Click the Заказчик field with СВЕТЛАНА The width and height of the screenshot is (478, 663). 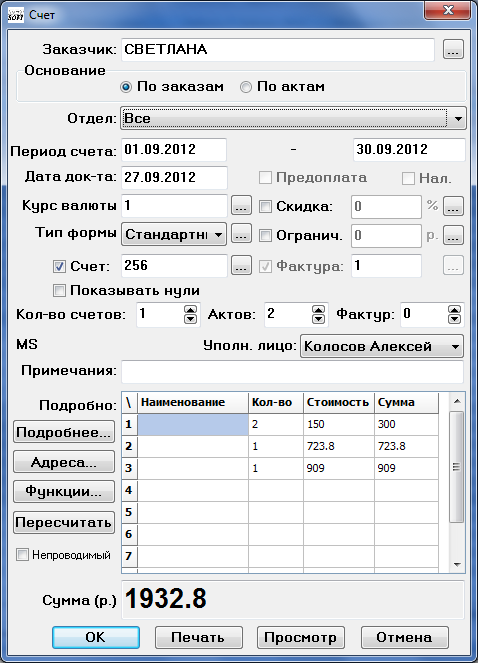[x=278, y=49]
